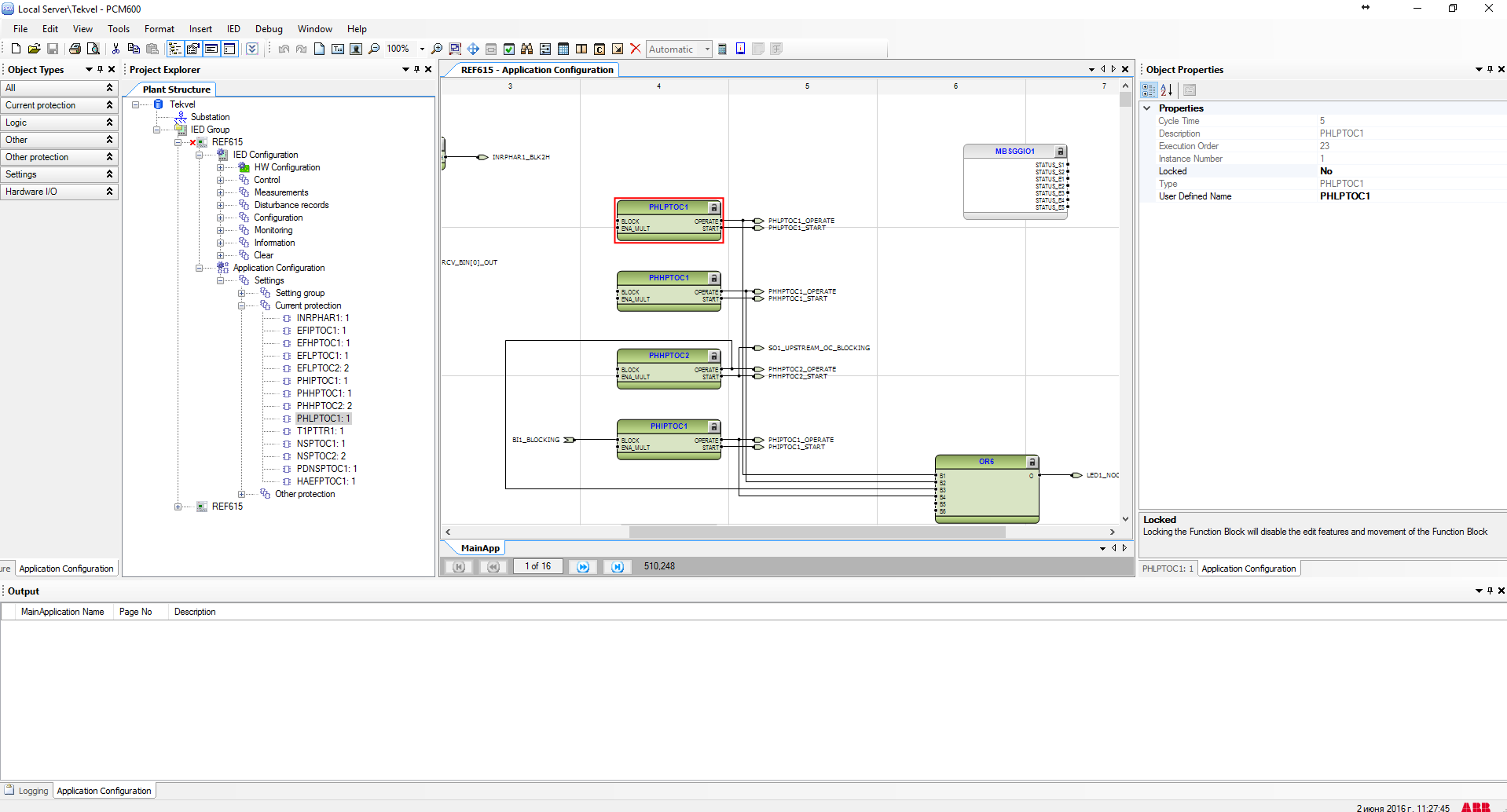Viewport: 1507px width, 812px height.
Task: Toggle the Project Explorer pane toolbar button
Action: (174, 49)
